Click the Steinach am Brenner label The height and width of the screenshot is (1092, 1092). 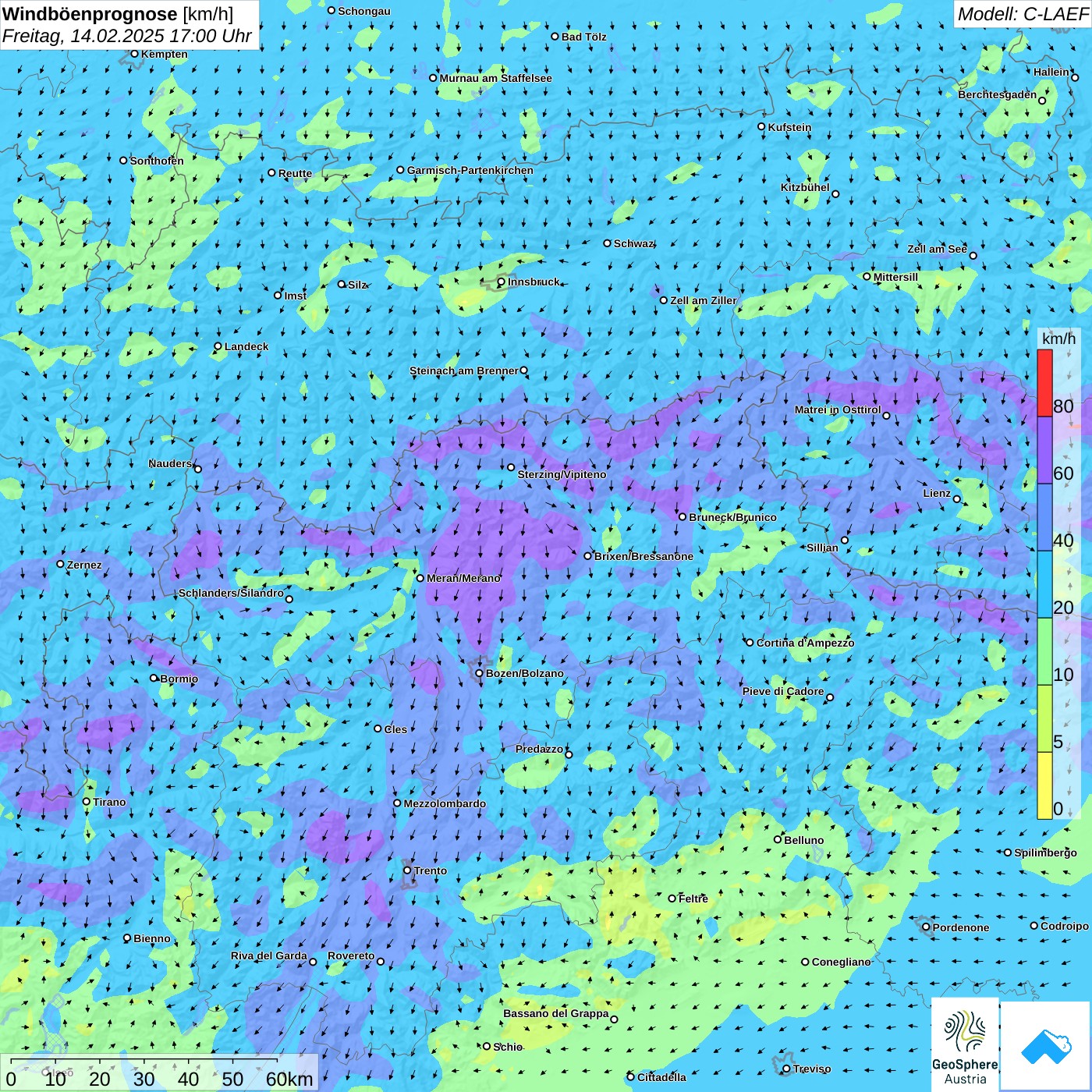(x=464, y=370)
